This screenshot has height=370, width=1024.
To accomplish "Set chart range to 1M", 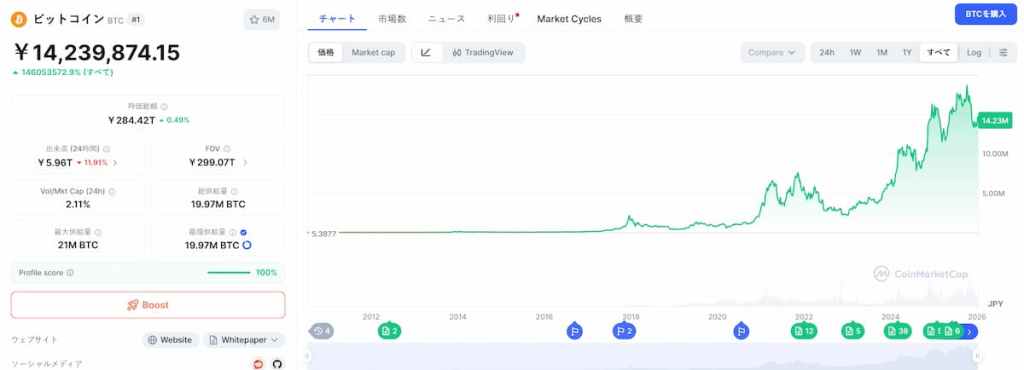I will pyautogui.click(x=882, y=53).
